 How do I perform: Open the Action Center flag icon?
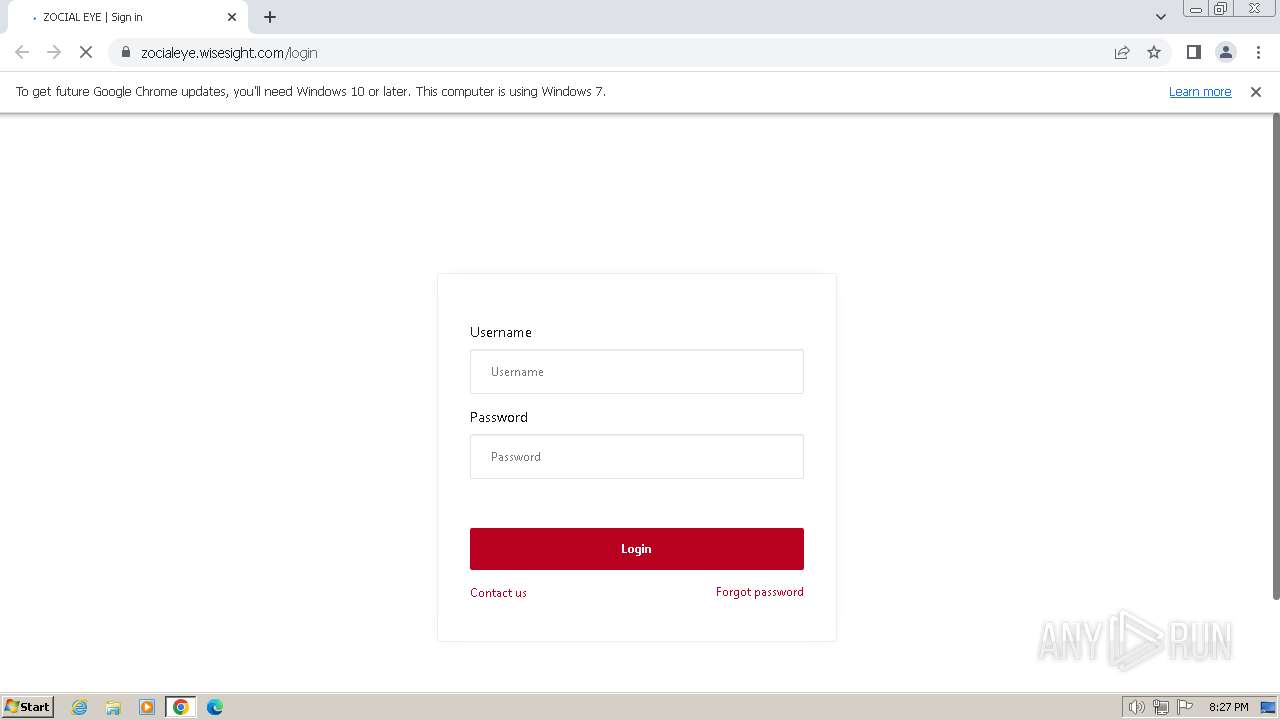1185,707
